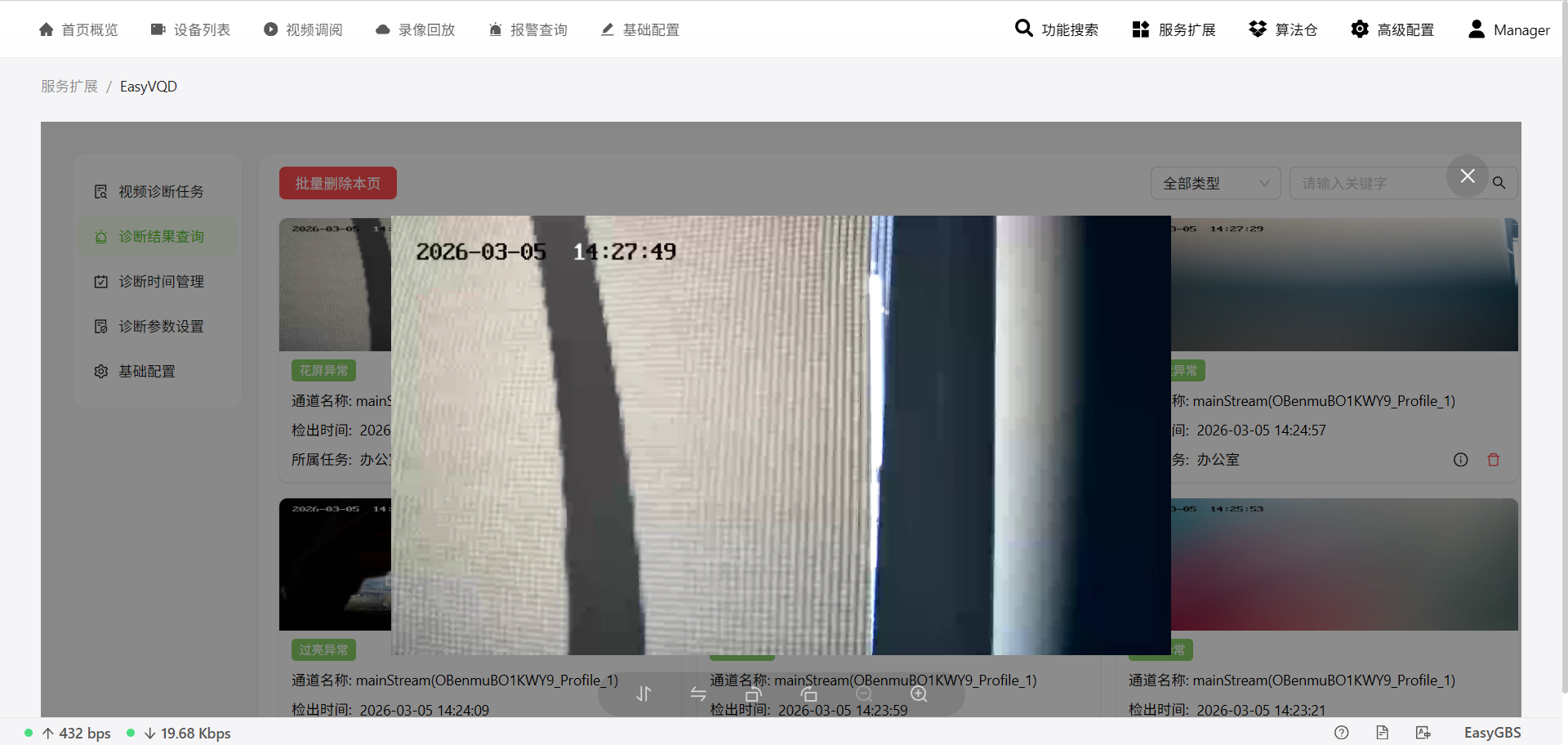1568x745 pixels.
Task: Open 基础配置 in the top navigation
Action: (x=639, y=29)
